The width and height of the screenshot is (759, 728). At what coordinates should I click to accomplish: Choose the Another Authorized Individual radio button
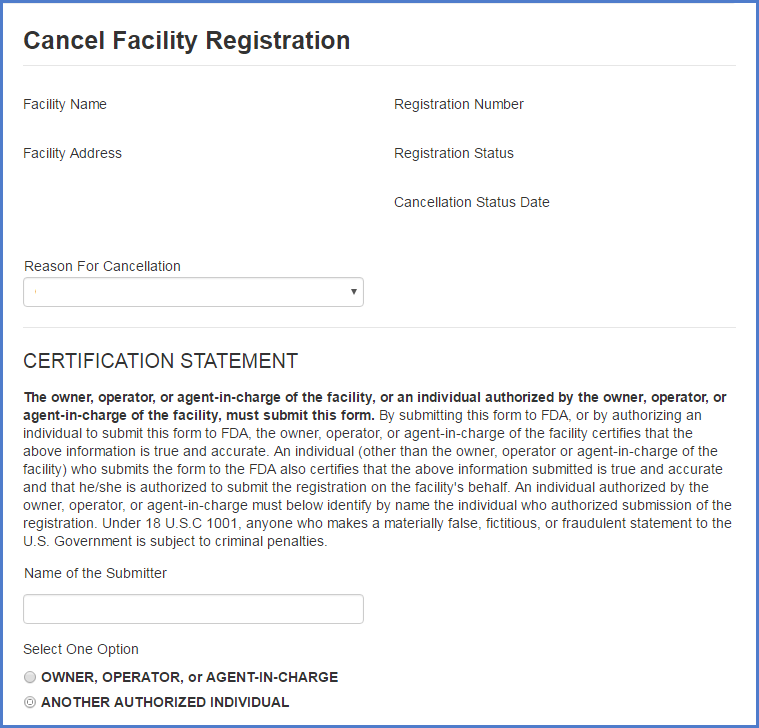tap(30, 702)
